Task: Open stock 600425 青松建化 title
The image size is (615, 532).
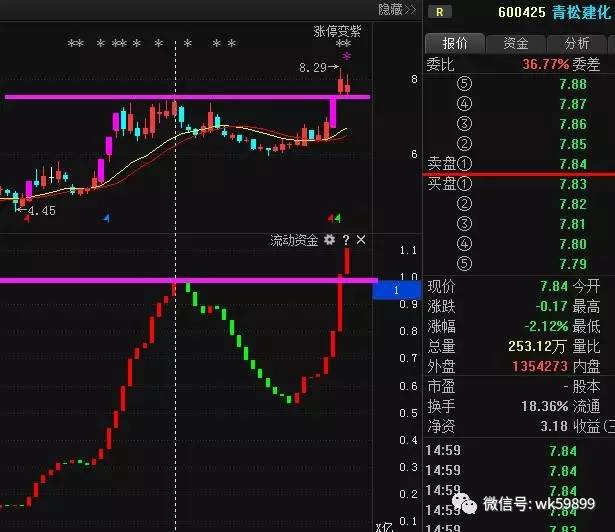Action: tap(554, 13)
